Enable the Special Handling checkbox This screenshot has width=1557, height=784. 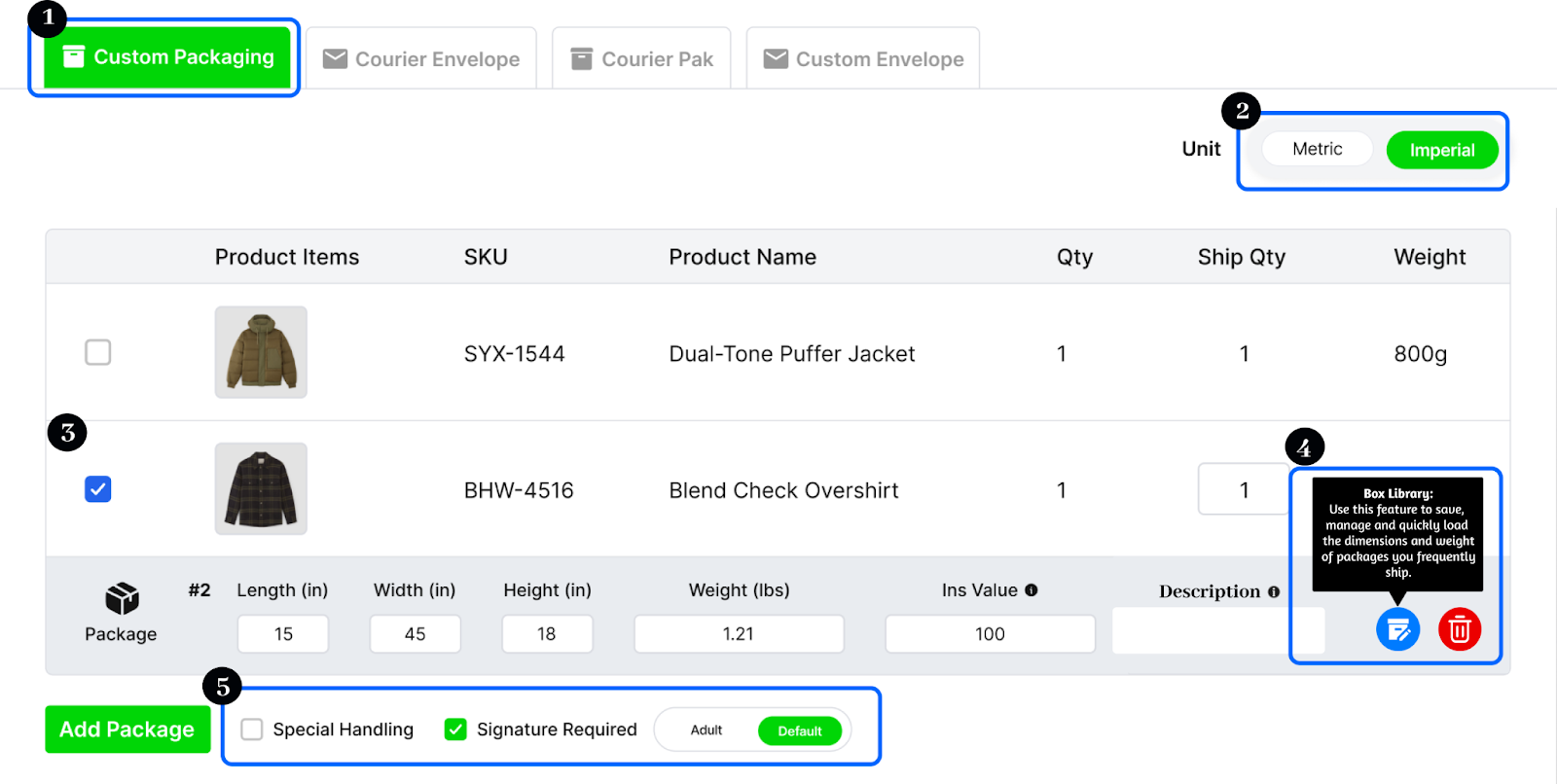[252, 730]
